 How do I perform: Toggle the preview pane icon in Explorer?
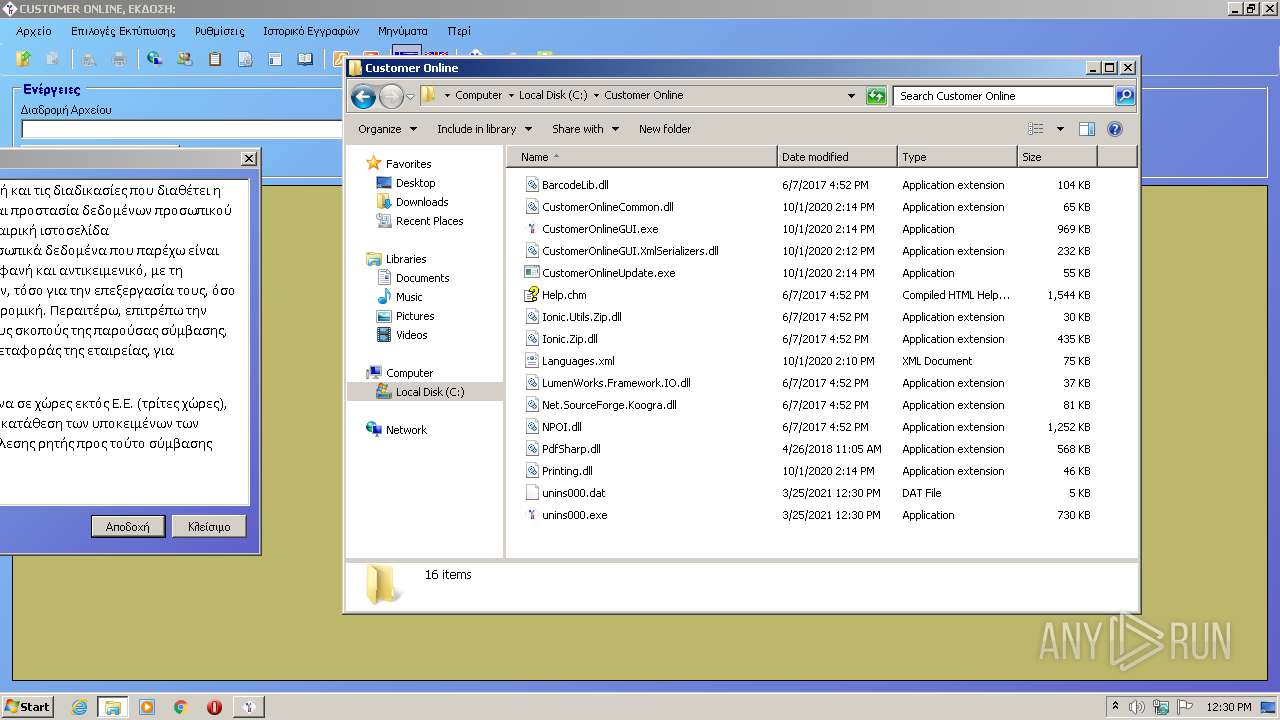click(1087, 129)
